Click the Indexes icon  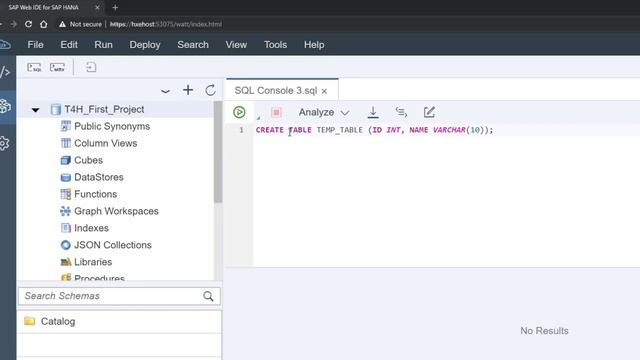coord(65,228)
